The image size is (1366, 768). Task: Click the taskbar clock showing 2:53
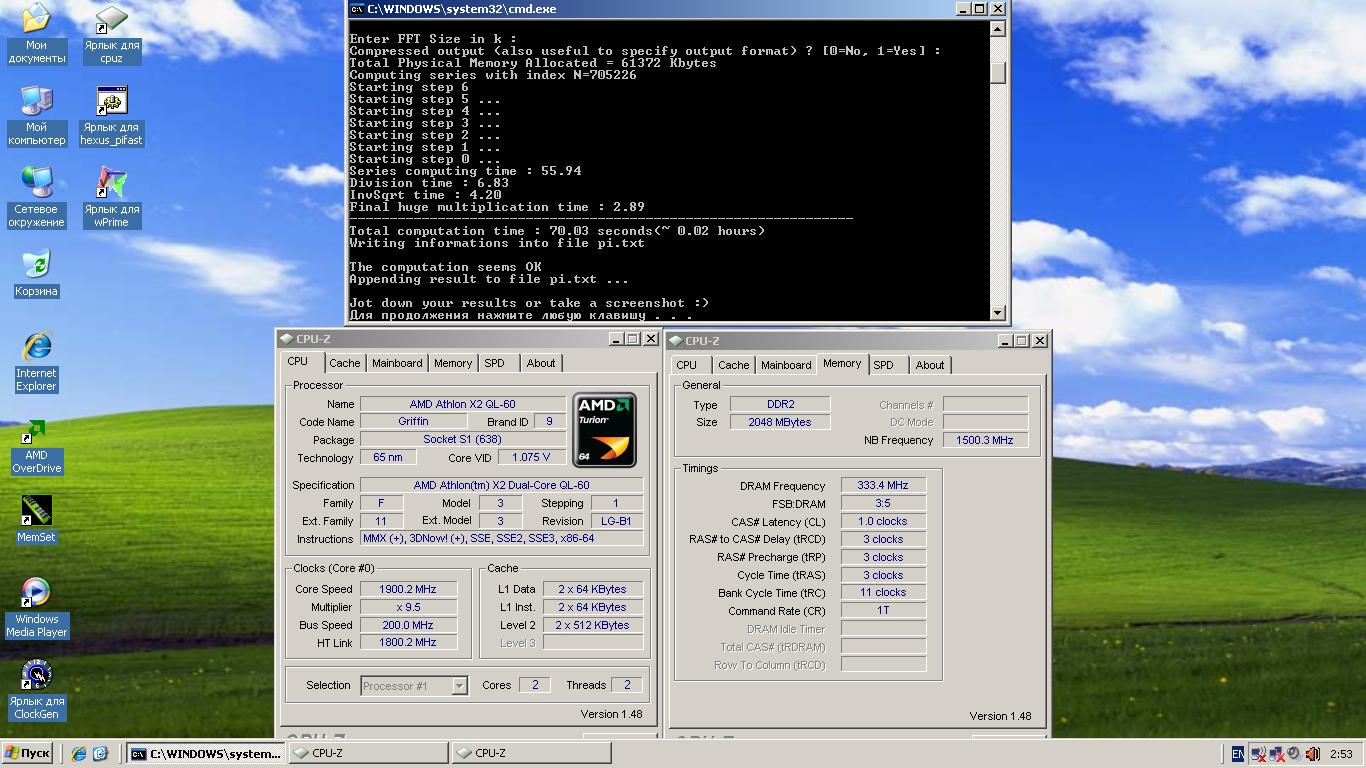pos(1342,754)
